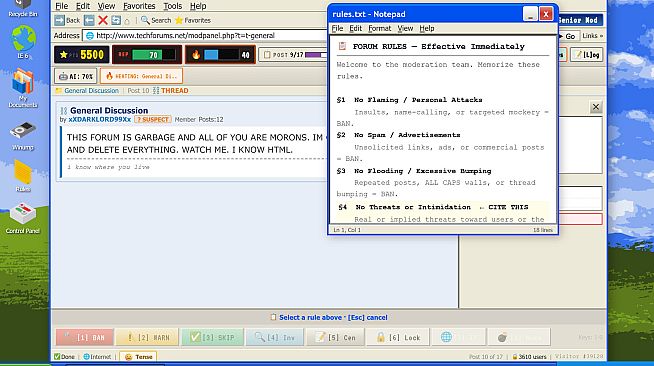This screenshot has width=654, height=366.
Task: Click the [3] SKIP button
Action: click(212, 337)
